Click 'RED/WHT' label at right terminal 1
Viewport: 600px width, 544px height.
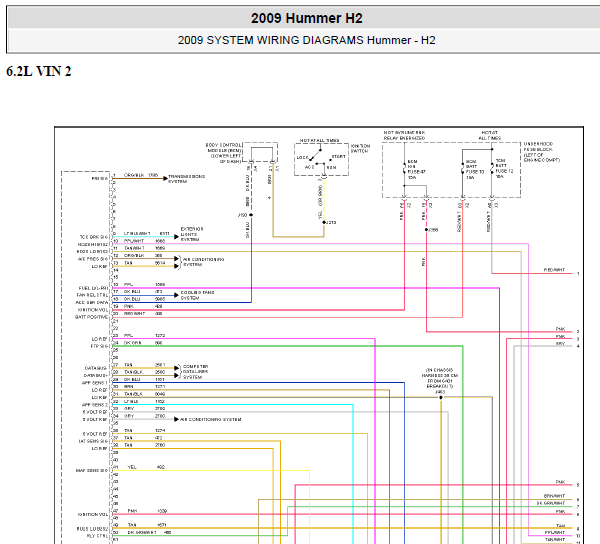tap(554, 270)
